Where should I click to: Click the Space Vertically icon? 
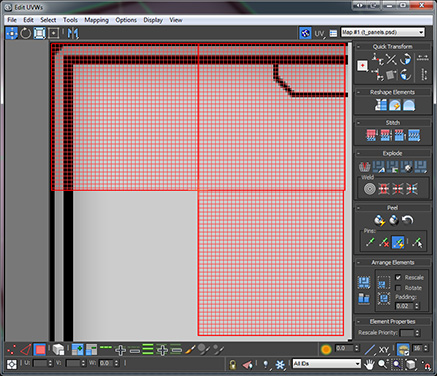pyautogui.click(x=424, y=74)
